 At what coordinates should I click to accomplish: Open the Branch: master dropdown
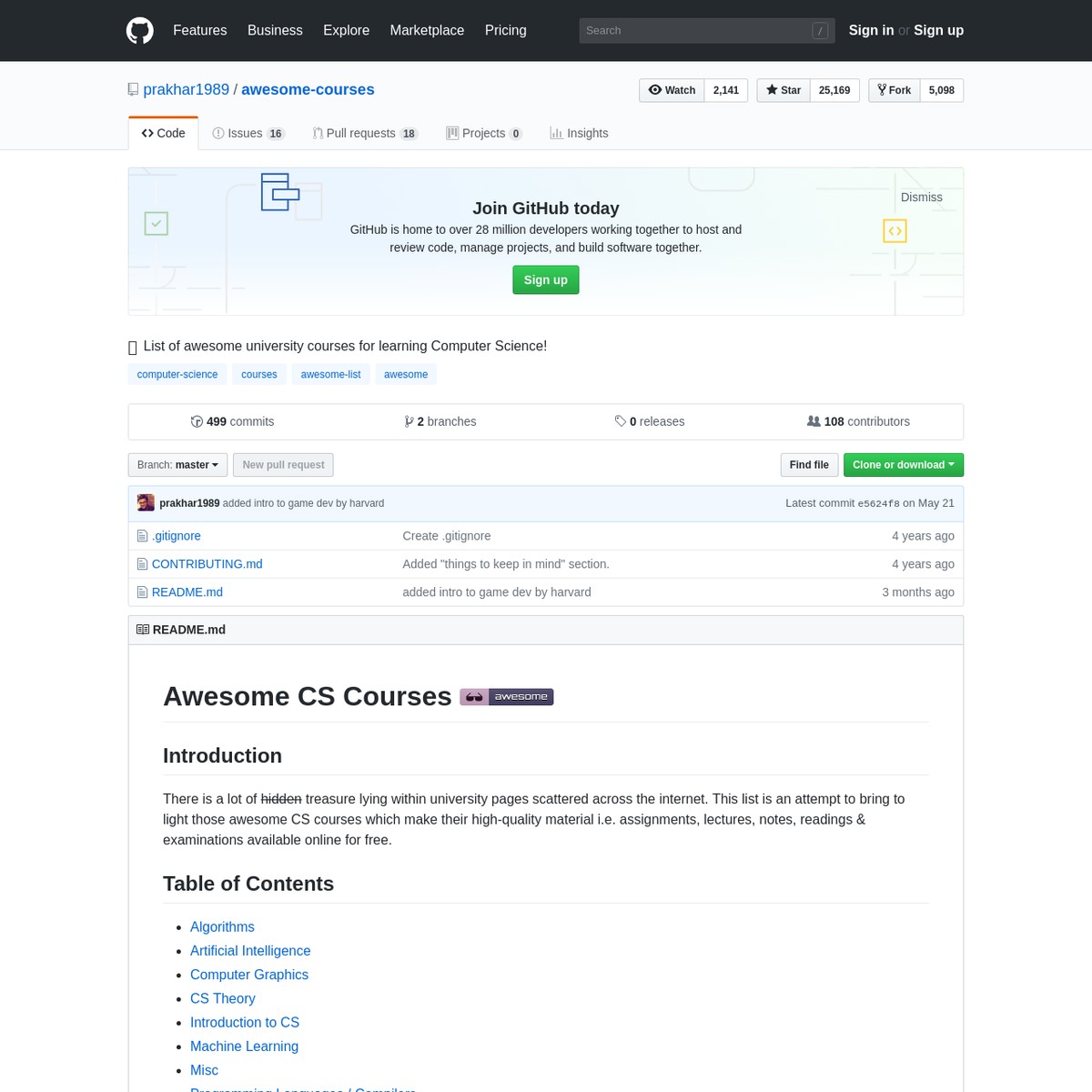click(177, 465)
